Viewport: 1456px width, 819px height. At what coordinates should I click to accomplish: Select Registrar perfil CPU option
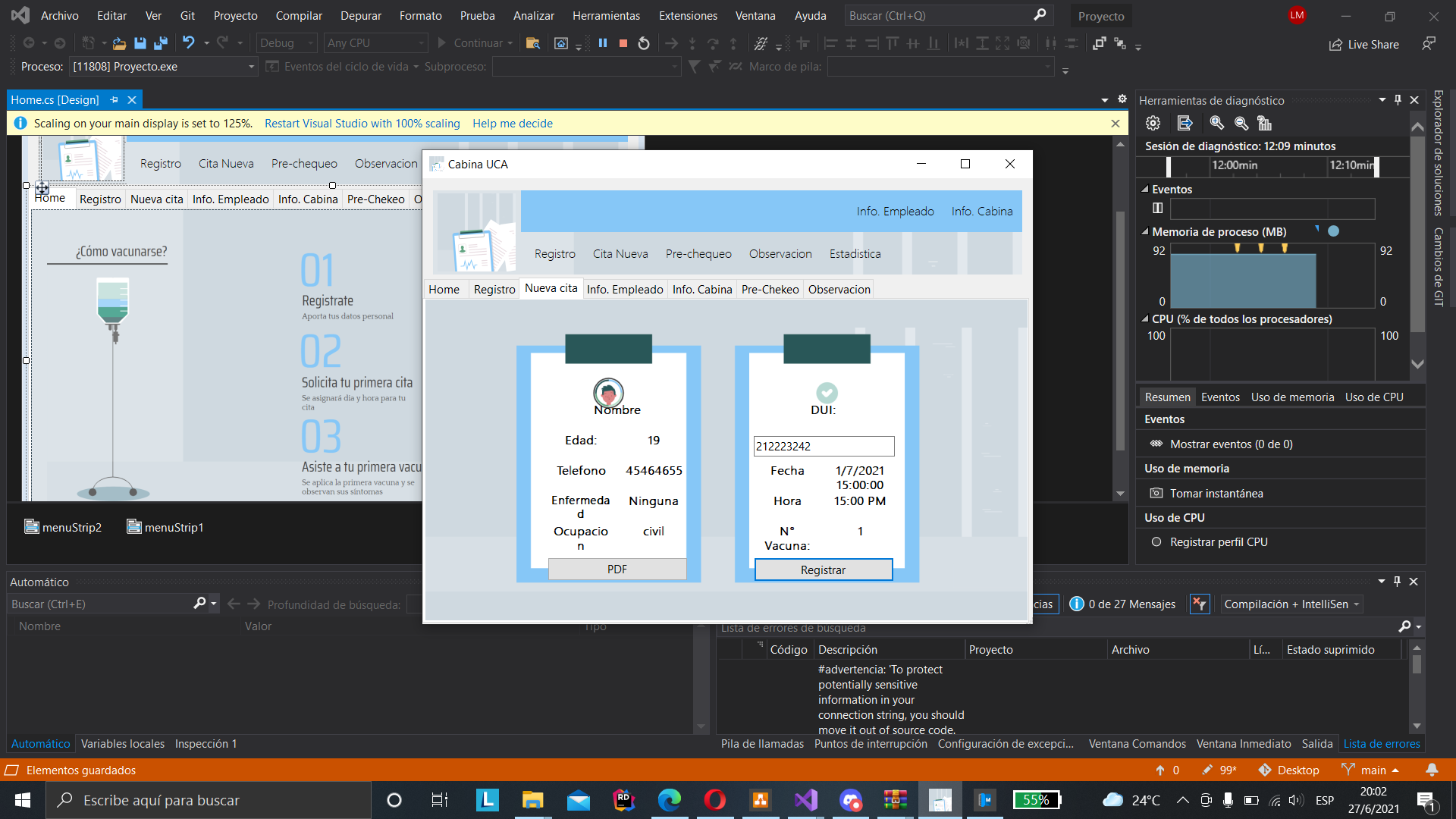click(x=1218, y=541)
